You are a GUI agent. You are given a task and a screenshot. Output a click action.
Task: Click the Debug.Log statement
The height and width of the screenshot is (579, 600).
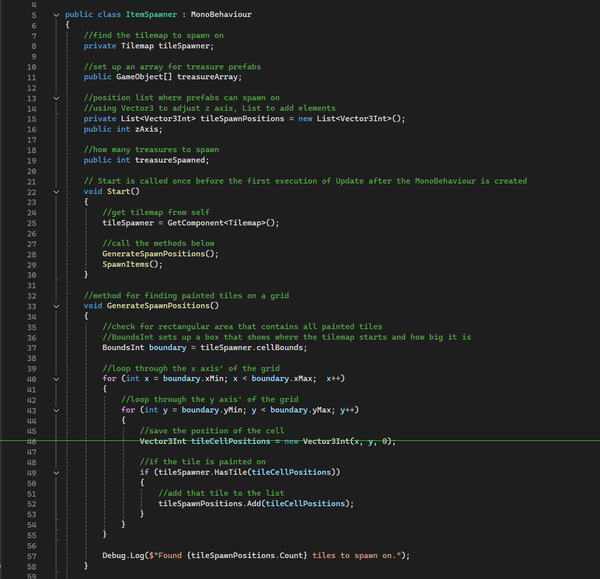click(124, 555)
